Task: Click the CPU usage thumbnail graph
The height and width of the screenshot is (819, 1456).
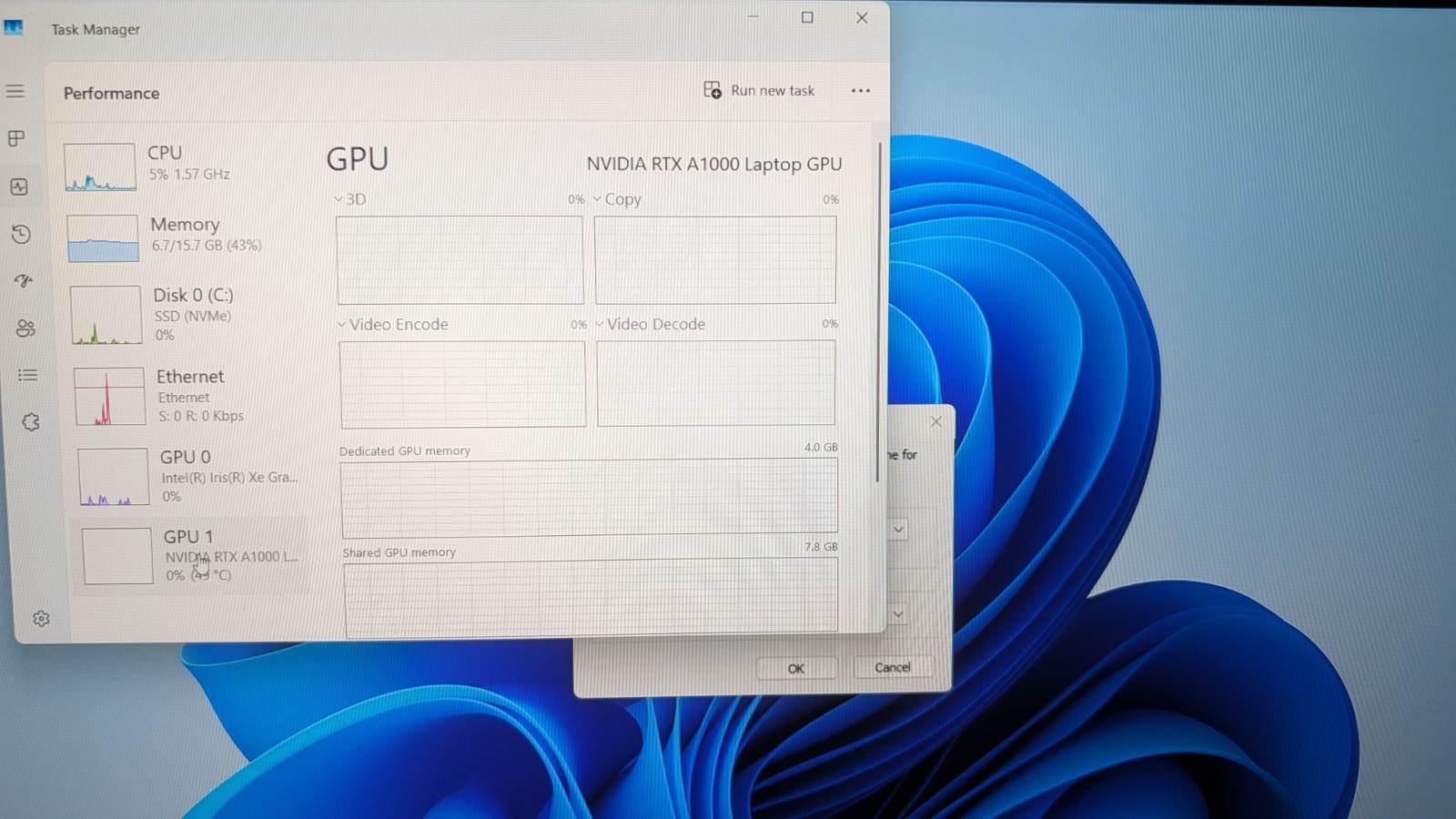Action: tap(100, 167)
